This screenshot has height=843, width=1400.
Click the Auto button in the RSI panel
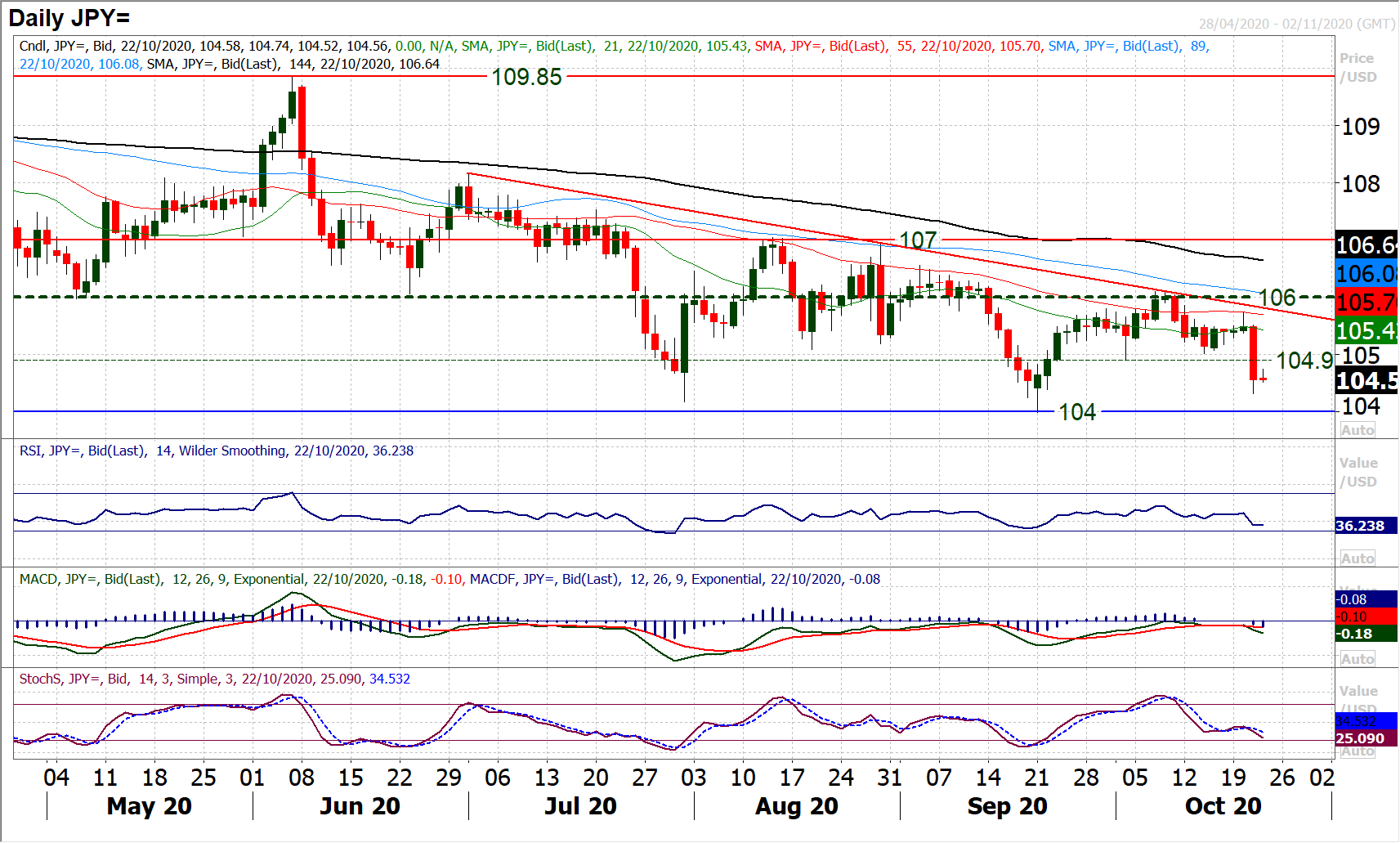coord(1357,558)
